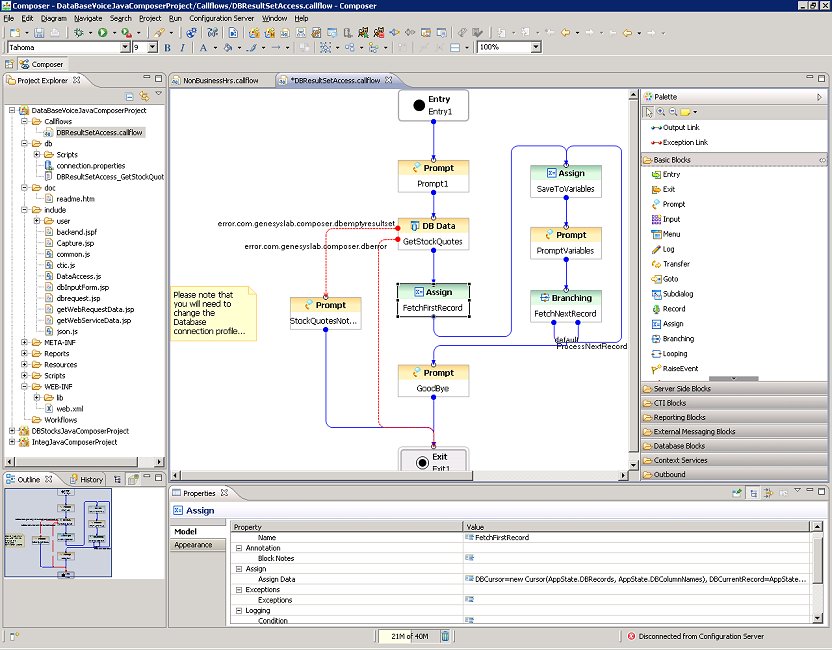832x650 pixels.
Task: Click the Link with Editor icon in Project Explorer
Action: 144,96
